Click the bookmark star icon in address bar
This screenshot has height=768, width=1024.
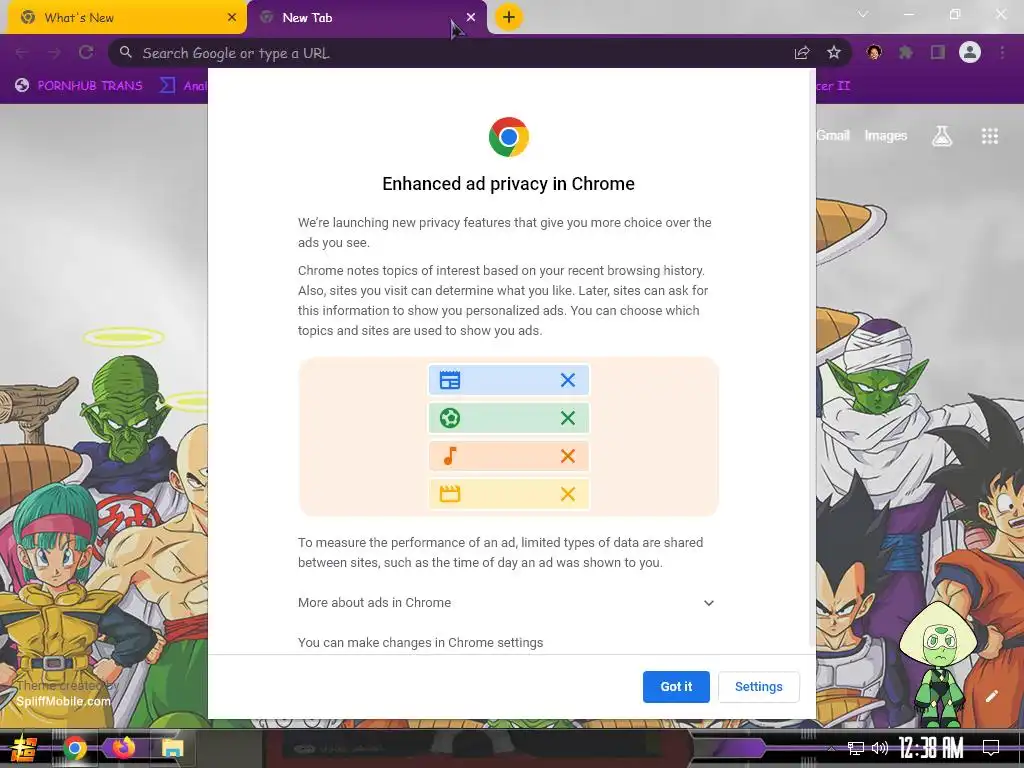tap(833, 53)
